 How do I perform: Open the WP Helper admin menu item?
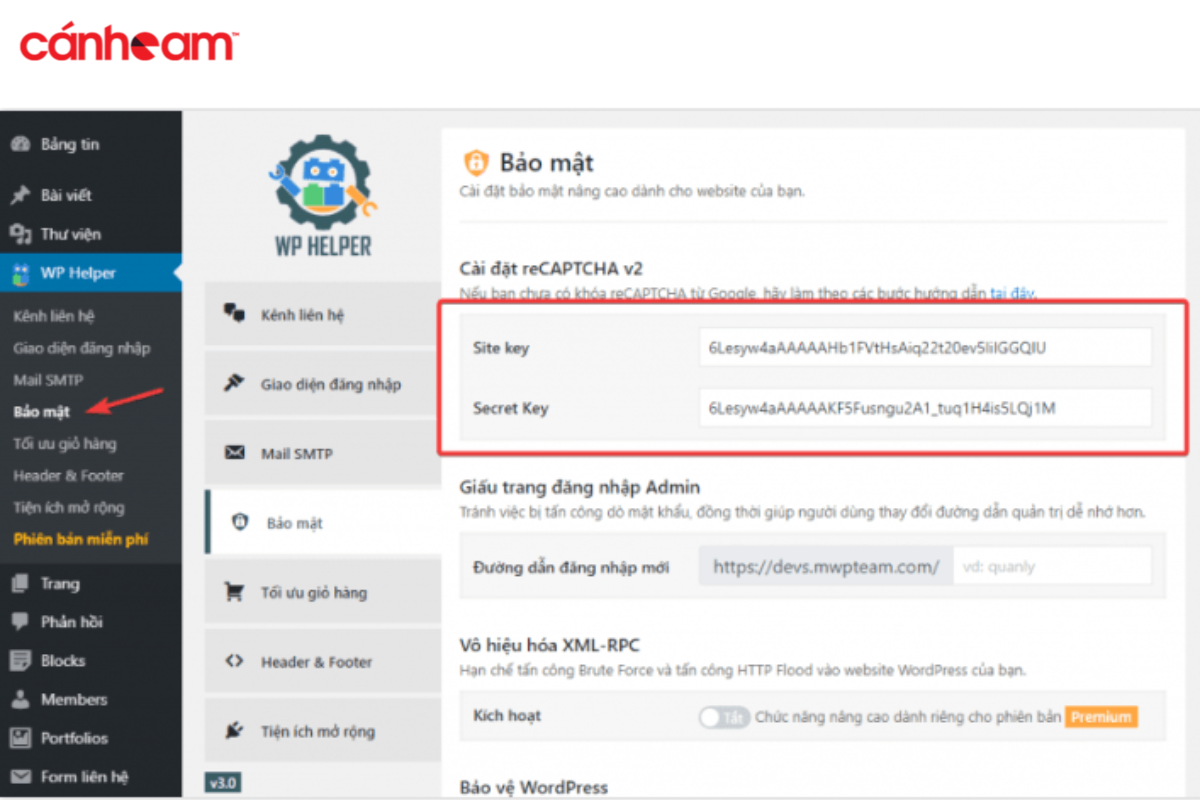click(91, 273)
